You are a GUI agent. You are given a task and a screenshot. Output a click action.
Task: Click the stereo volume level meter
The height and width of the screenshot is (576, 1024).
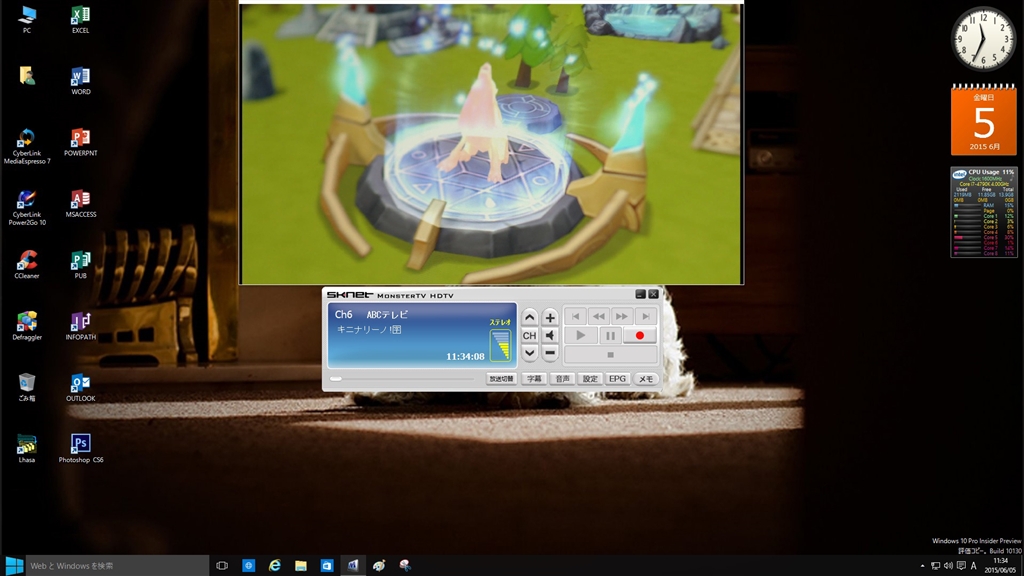pyautogui.click(x=500, y=345)
